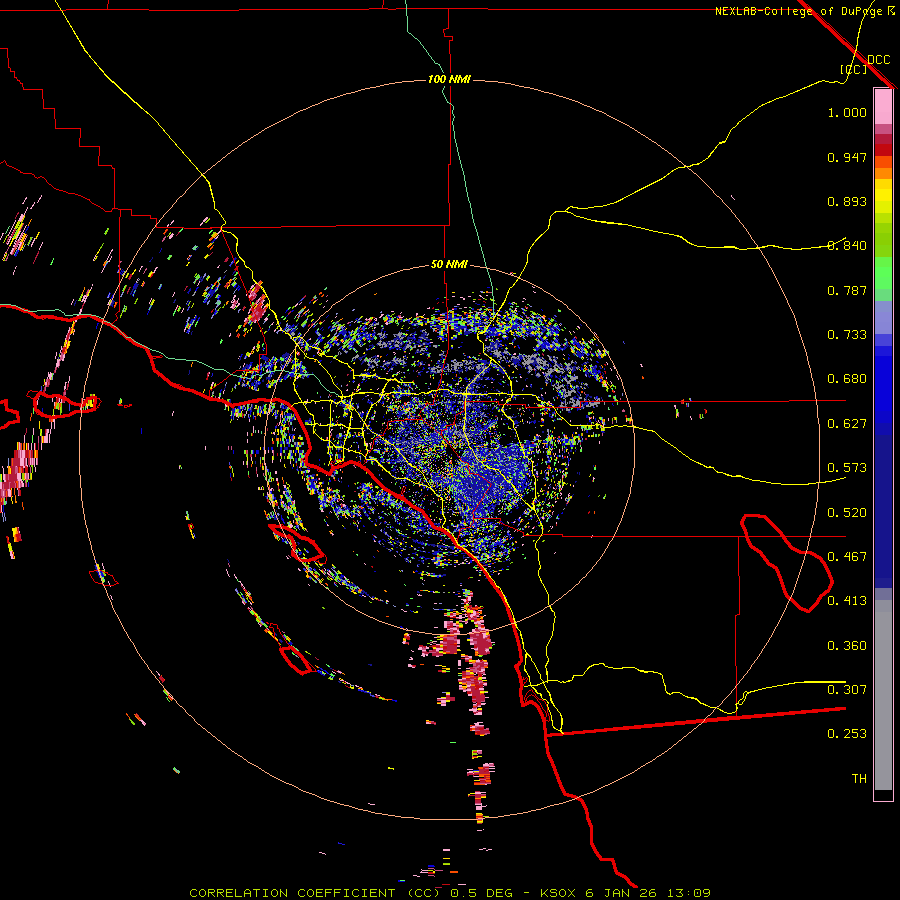
Task: Click the 0.627 legend value
Action: coord(847,424)
